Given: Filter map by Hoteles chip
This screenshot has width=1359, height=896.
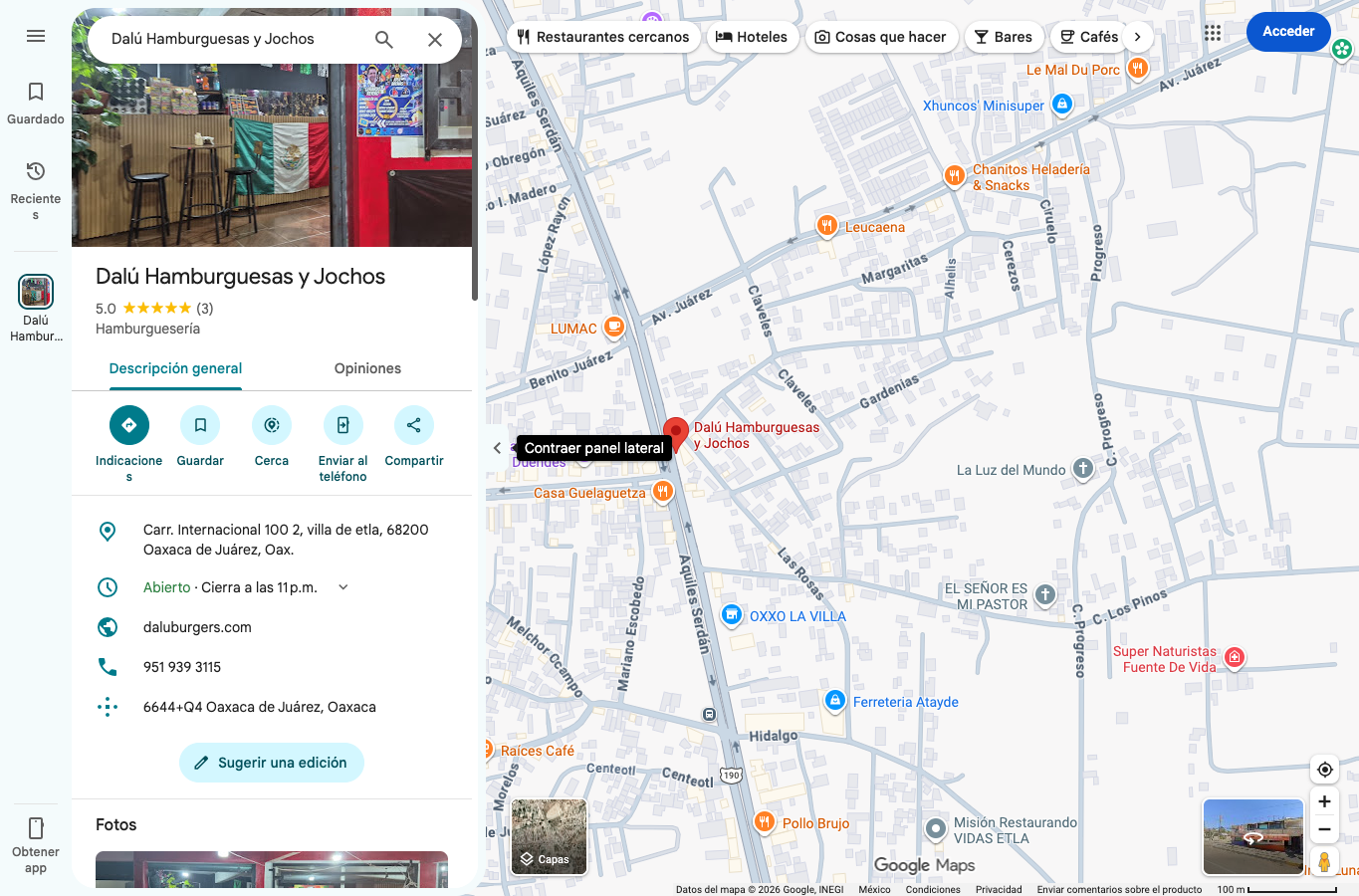Looking at the screenshot, I should point(752,37).
